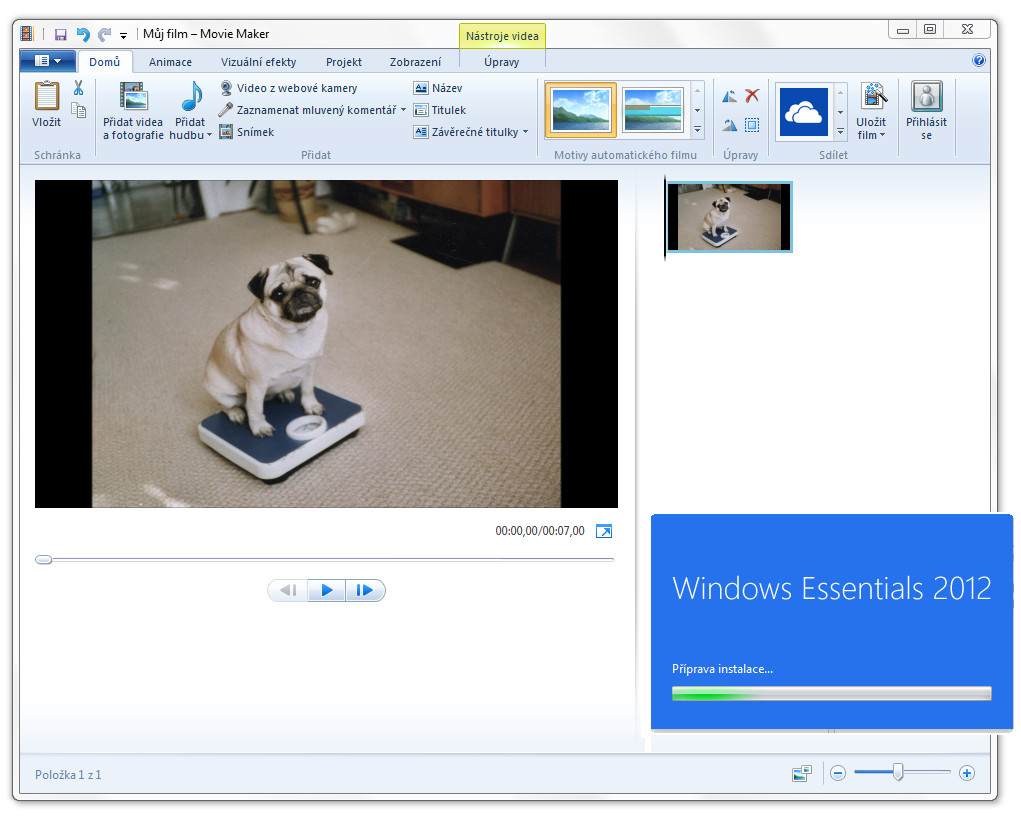Add a Název title
This screenshot has width=1021, height=818.
(438, 88)
